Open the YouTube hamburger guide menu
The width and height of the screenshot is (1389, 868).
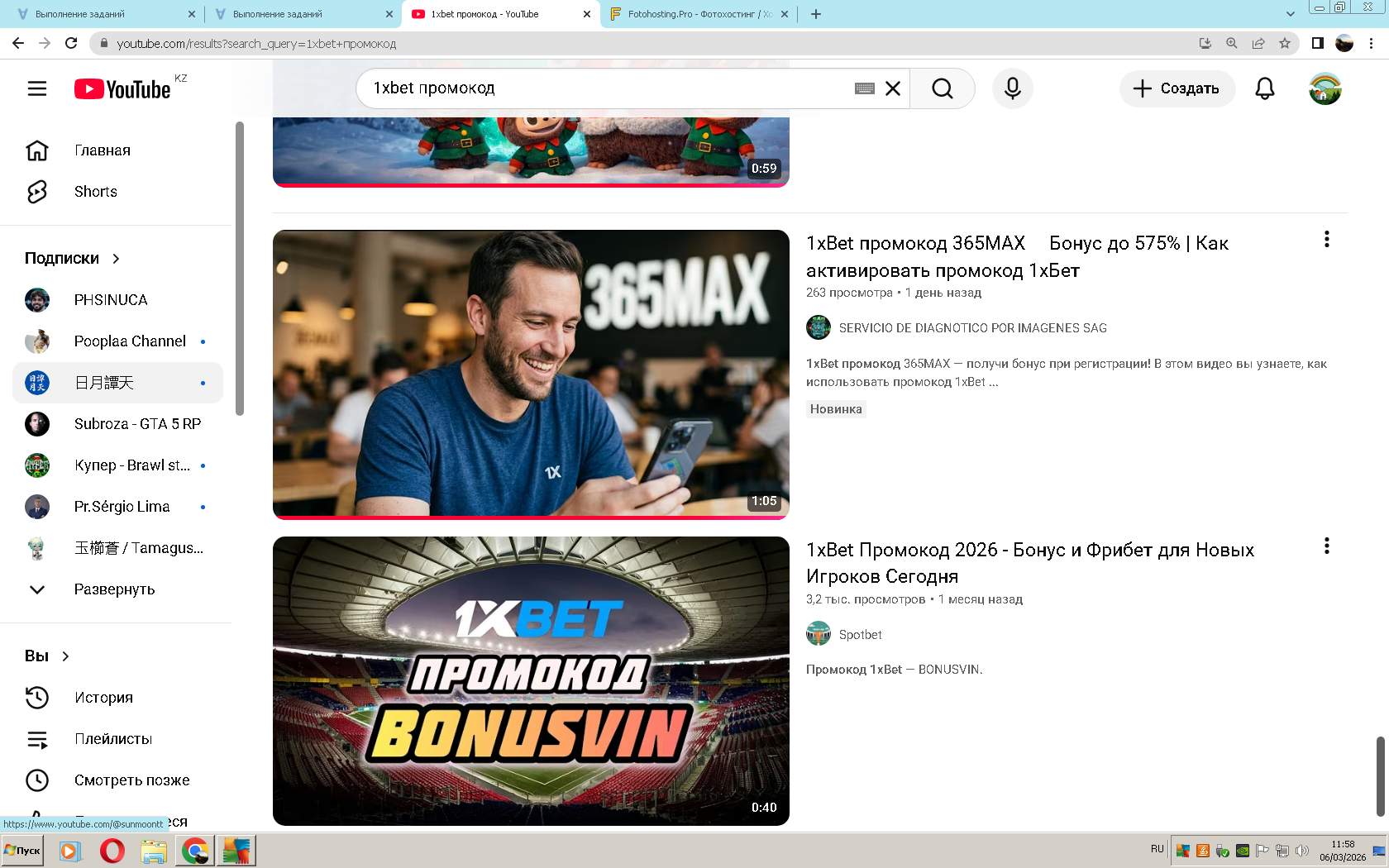tap(37, 88)
